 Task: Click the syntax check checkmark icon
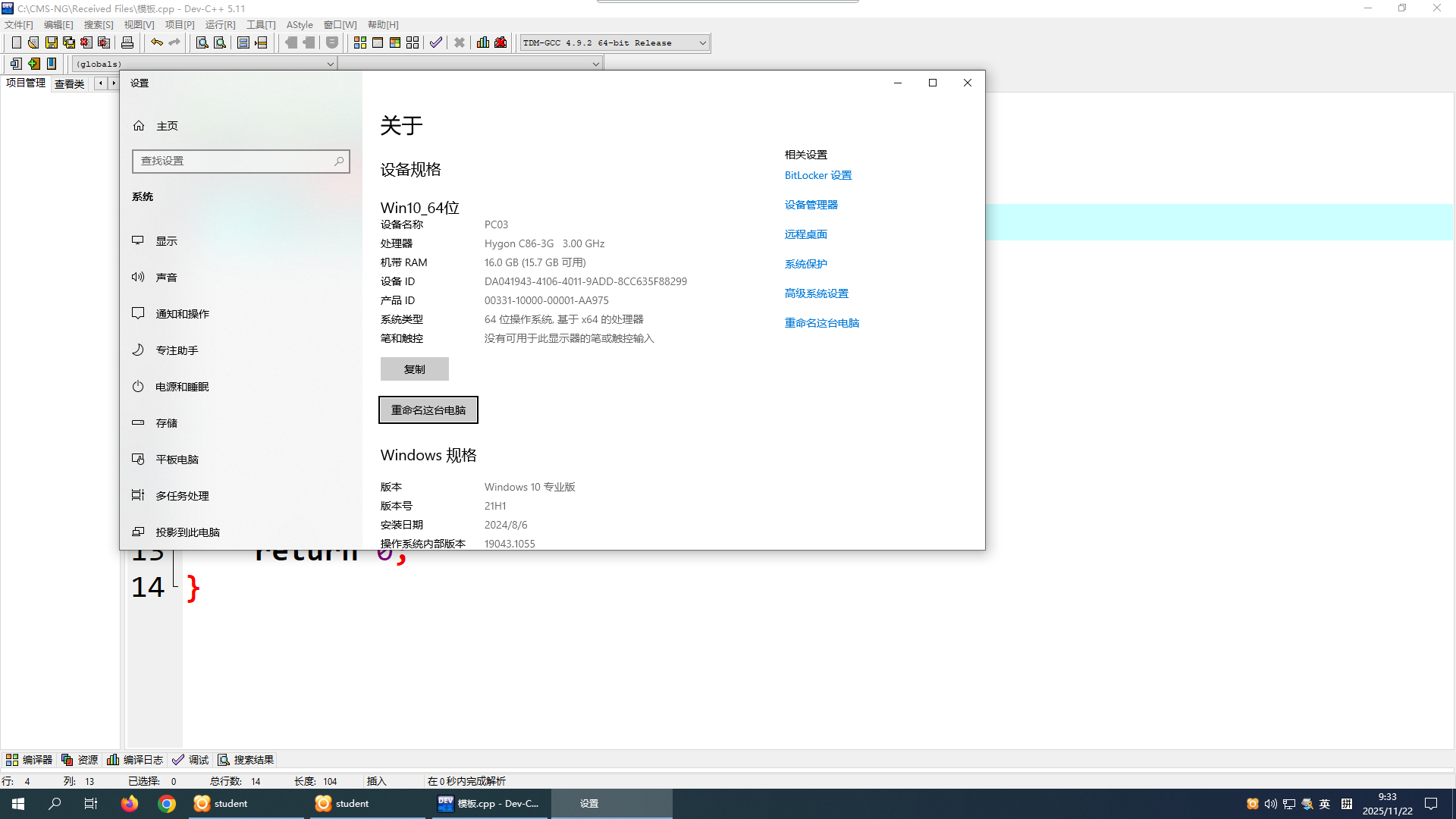click(x=435, y=42)
